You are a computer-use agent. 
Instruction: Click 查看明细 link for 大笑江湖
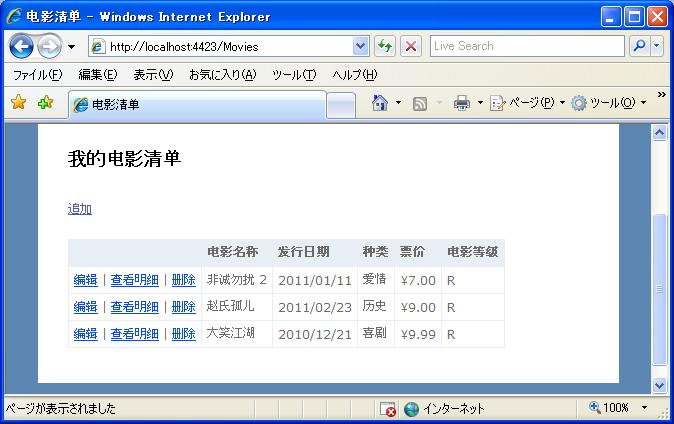pyautogui.click(x=135, y=334)
